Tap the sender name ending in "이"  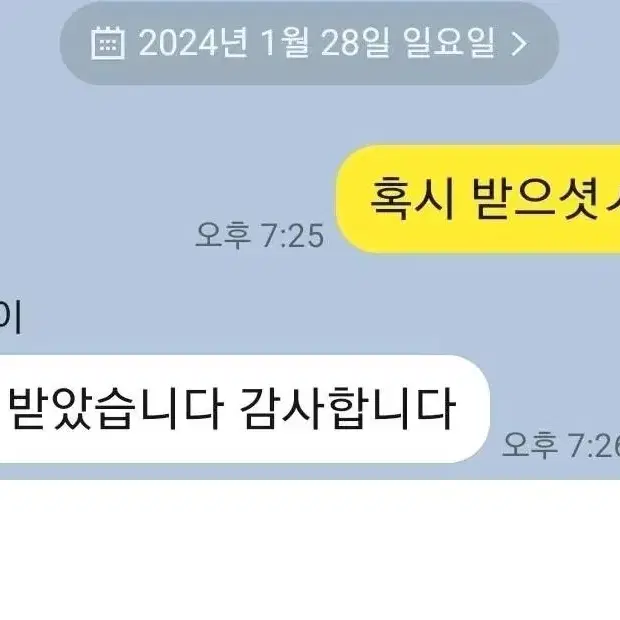(x=10, y=318)
